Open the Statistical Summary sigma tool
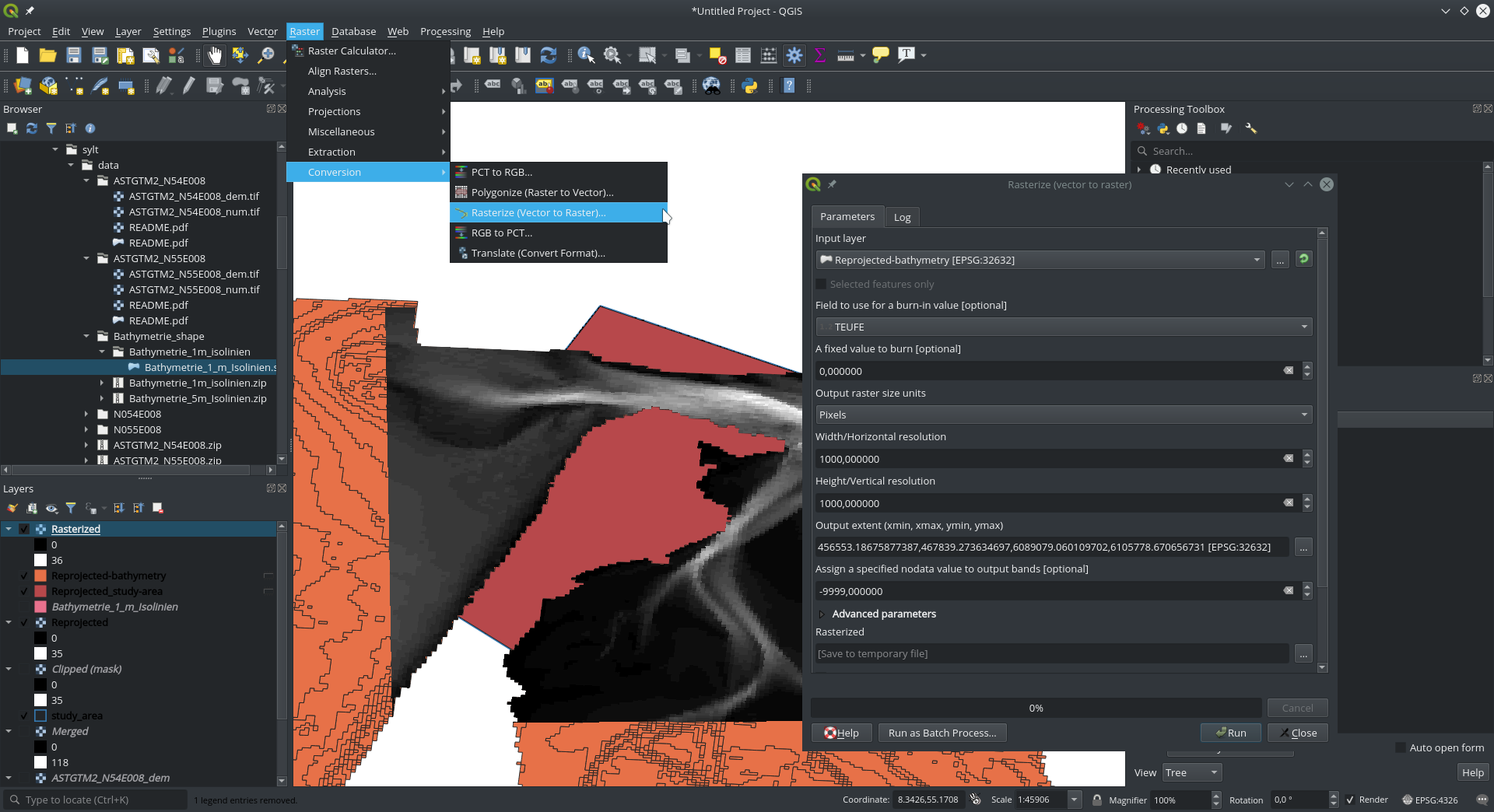Image resolution: width=1494 pixels, height=812 pixels. tap(819, 55)
